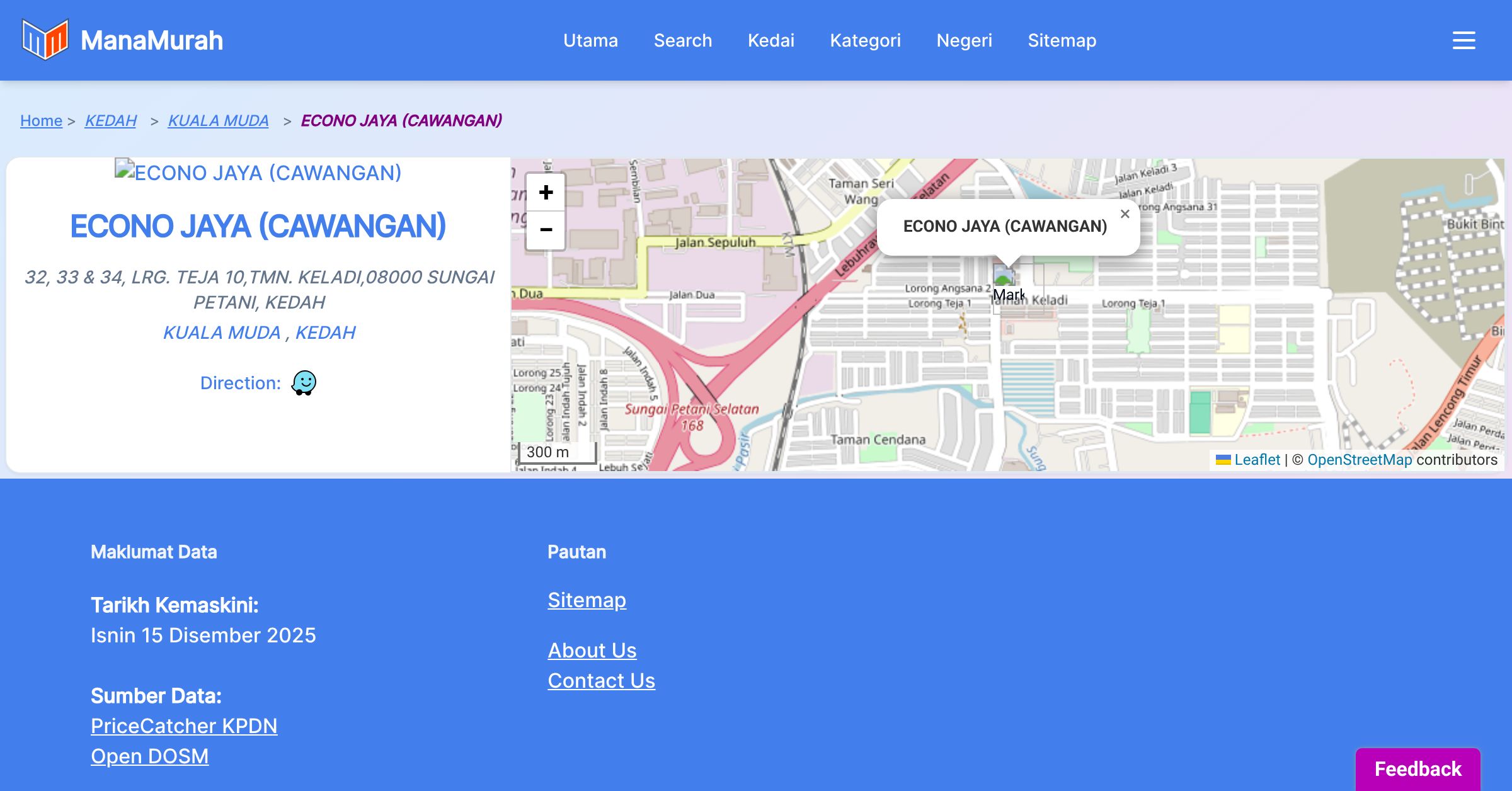Open the Feedback button

pos(1417,768)
